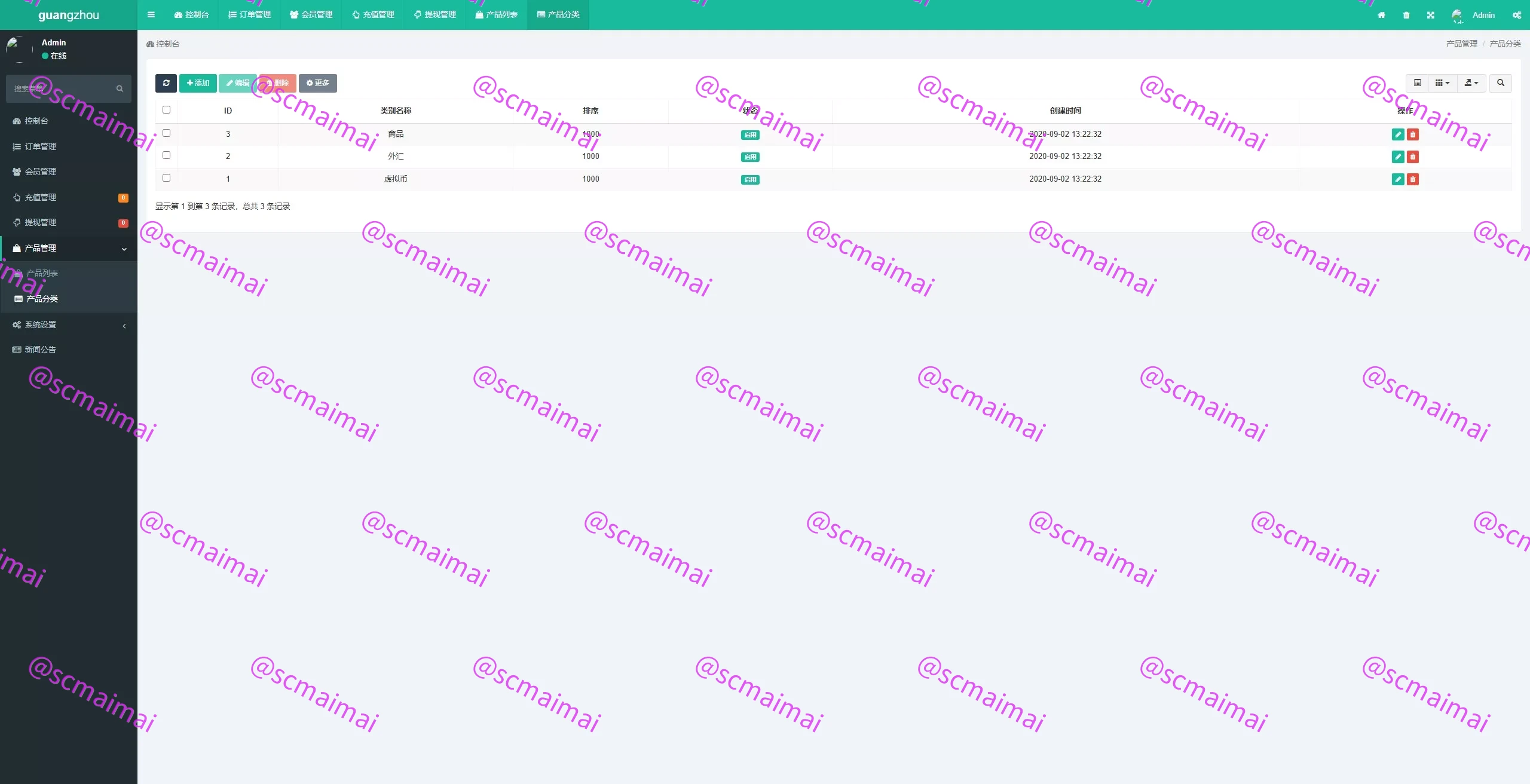Sort by the ID column header
Viewport: 1530px width, 784px height.
(x=228, y=111)
